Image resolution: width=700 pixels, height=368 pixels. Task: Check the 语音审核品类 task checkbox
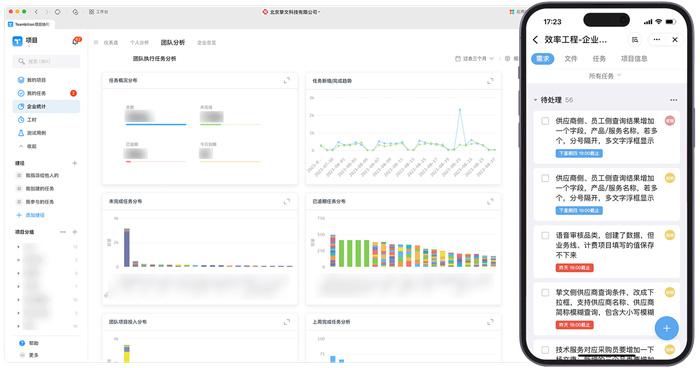tap(545, 235)
